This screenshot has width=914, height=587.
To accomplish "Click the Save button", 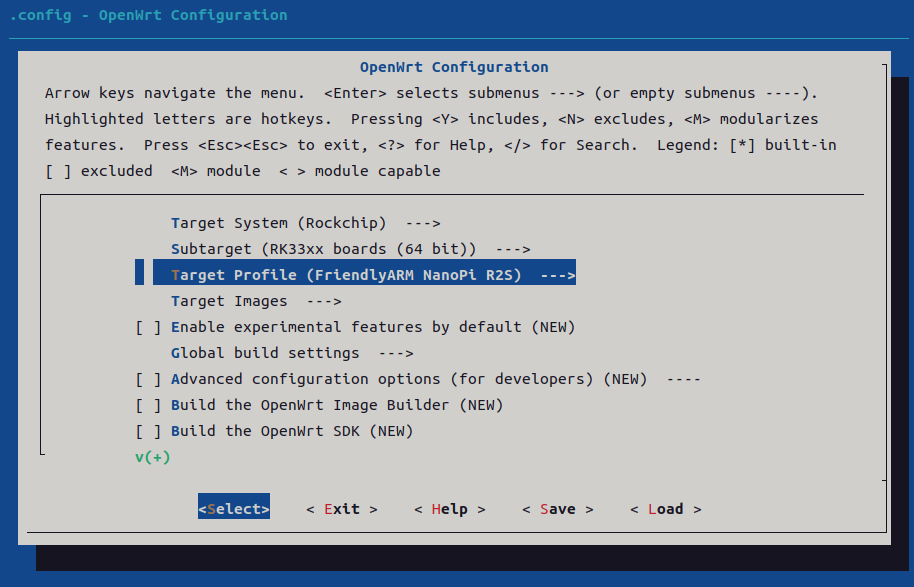I will pyautogui.click(x=557, y=509).
